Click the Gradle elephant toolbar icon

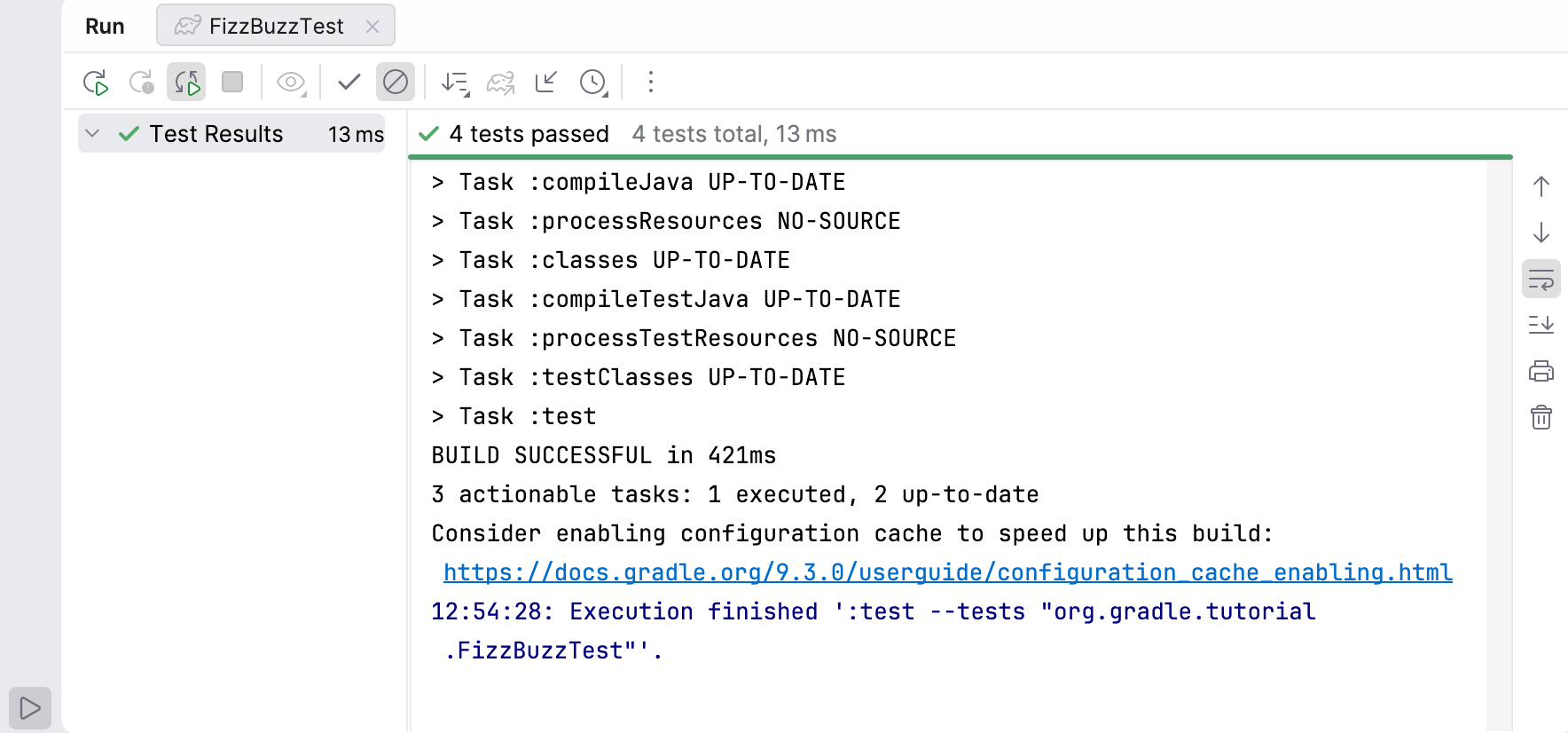tap(501, 83)
